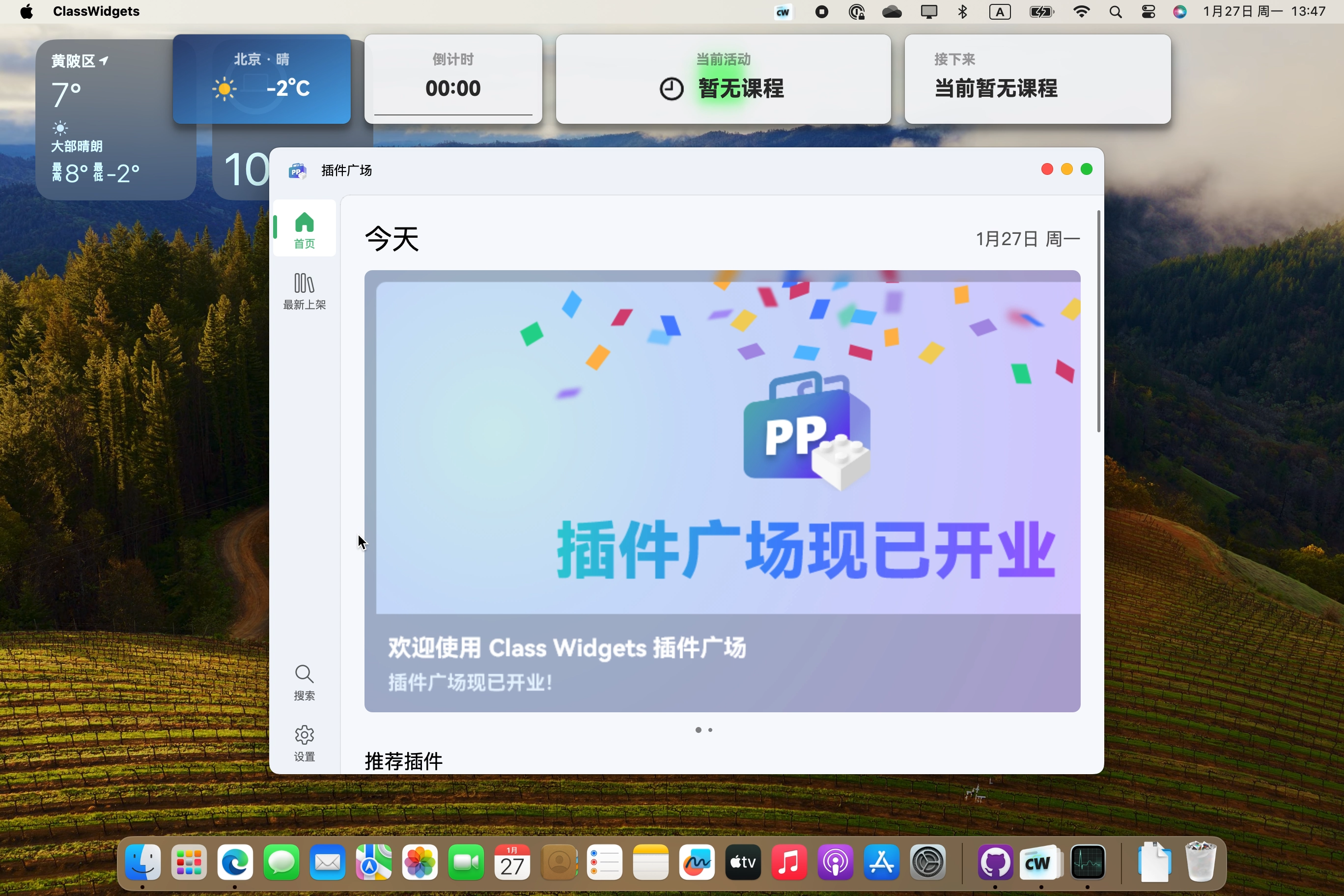The width and height of the screenshot is (1344, 896).
Task: Open the 最新上架 section in the sidebar
Action: tap(304, 290)
